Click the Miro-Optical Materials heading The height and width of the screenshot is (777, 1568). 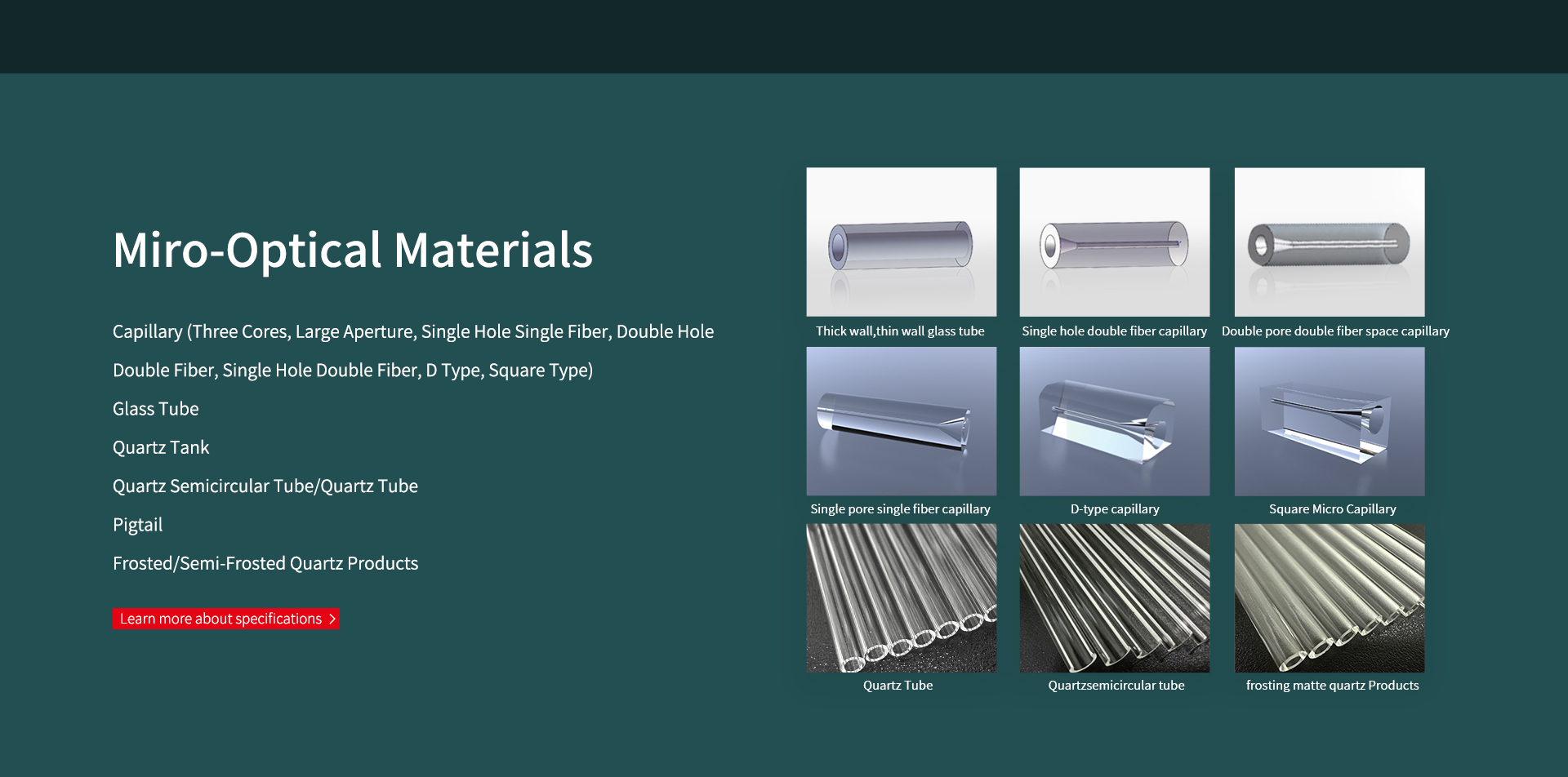coord(353,250)
